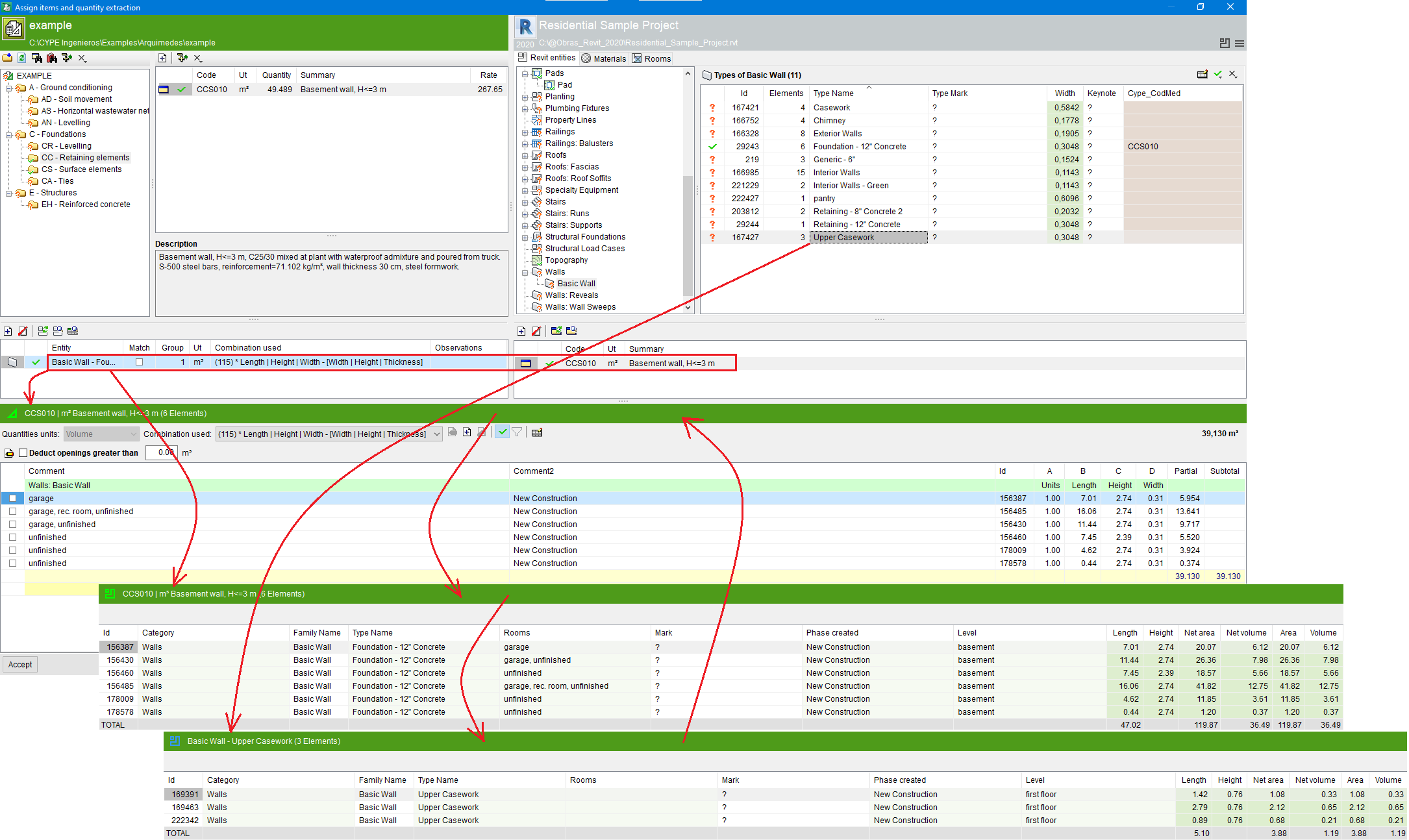1409x840 pixels.
Task: Select CC - Retaining elements chapter
Action: [85, 158]
